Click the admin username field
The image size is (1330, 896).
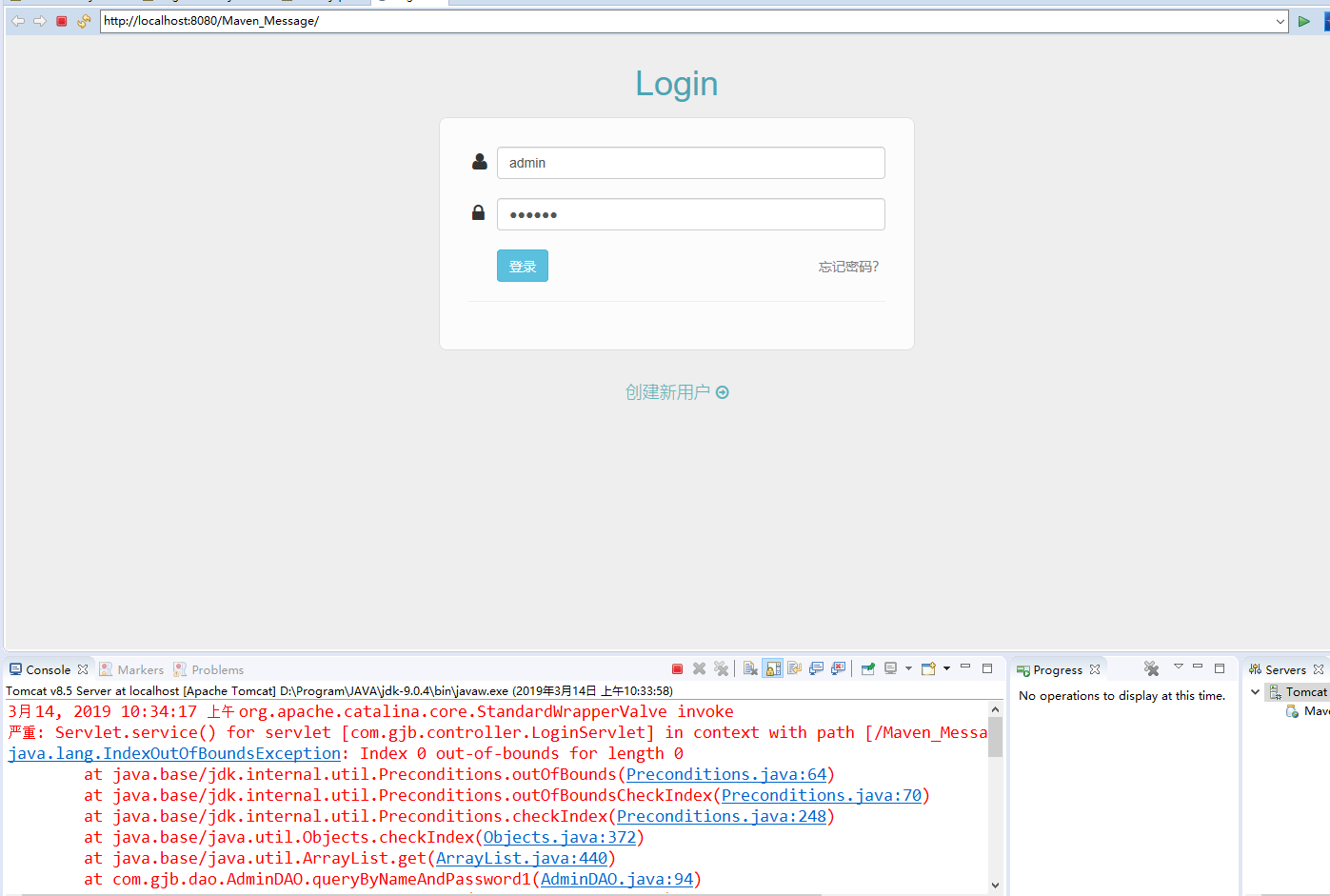[x=691, y=163]
